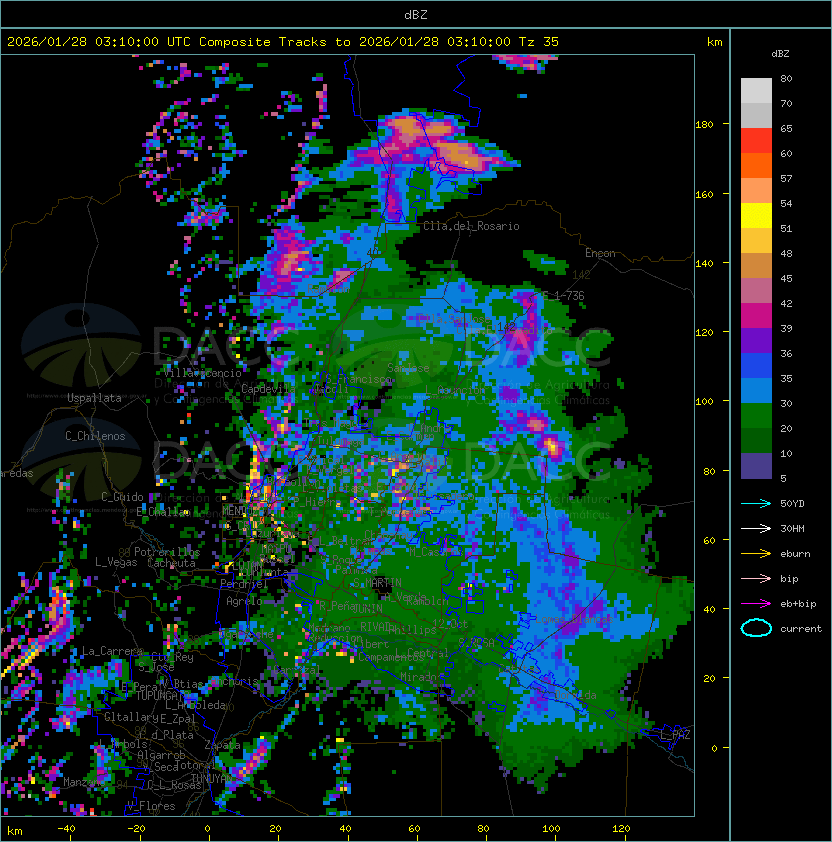Click the 'Uspallata' map label
This screenshot has width=832, height=842.
[94, 398]
